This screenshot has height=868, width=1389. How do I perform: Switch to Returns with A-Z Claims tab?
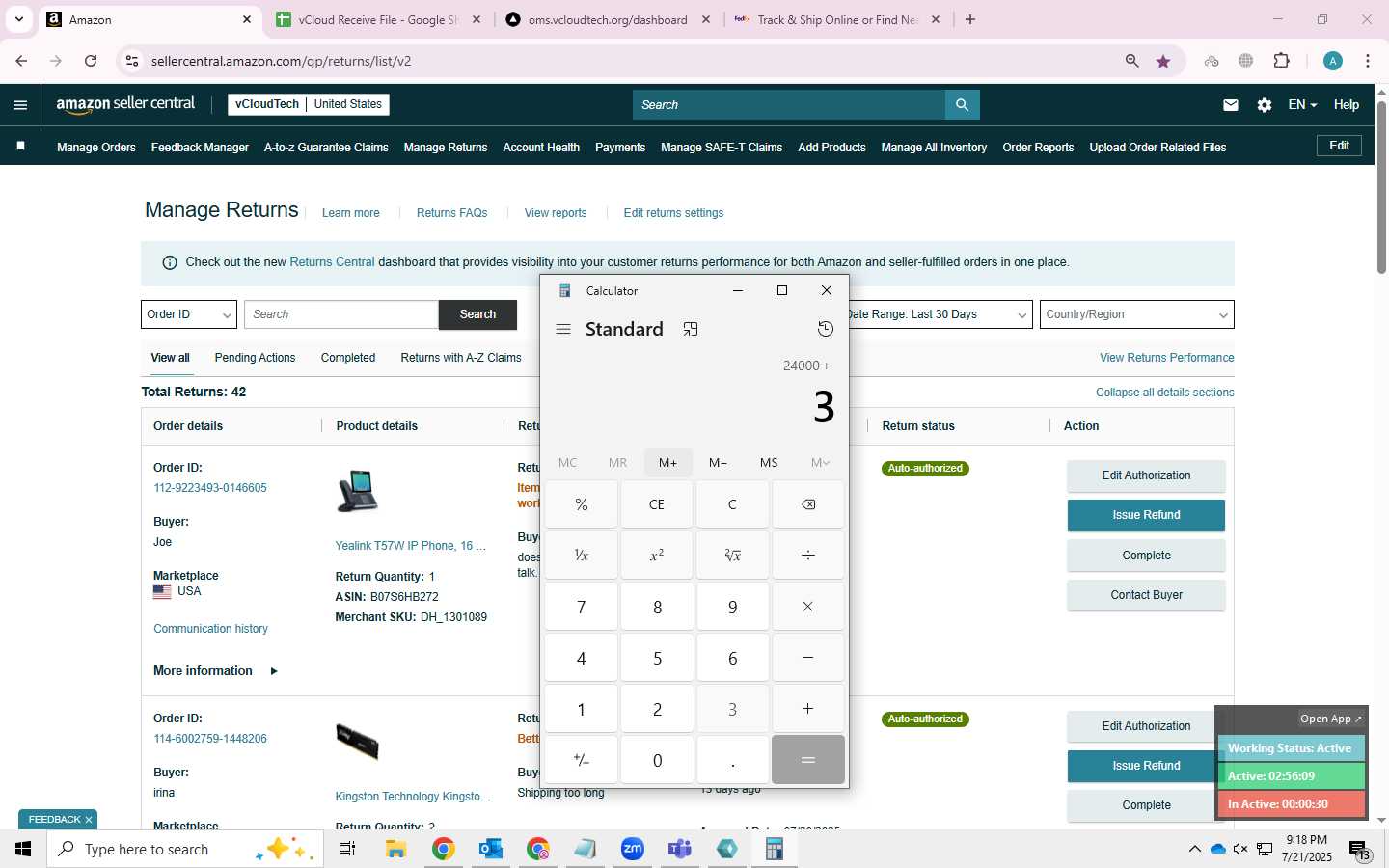pyautogui.click(x=461, y=358)
